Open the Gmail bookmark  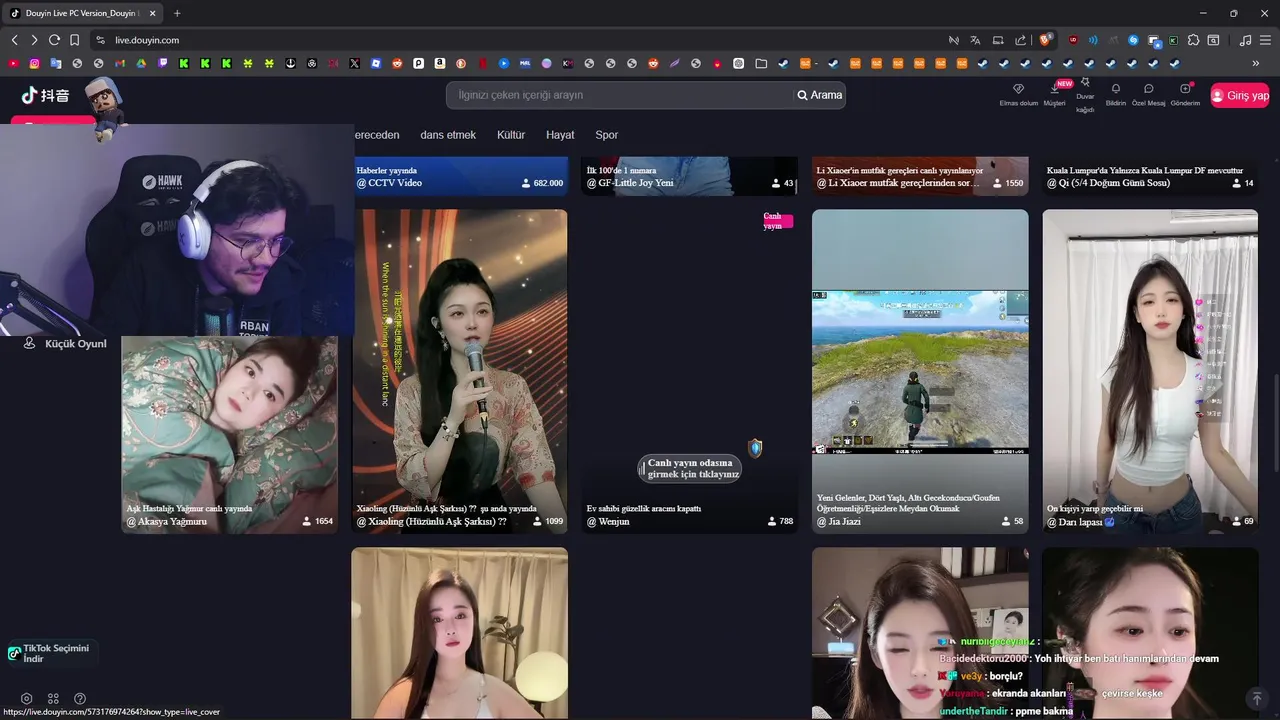click(120, 63)
